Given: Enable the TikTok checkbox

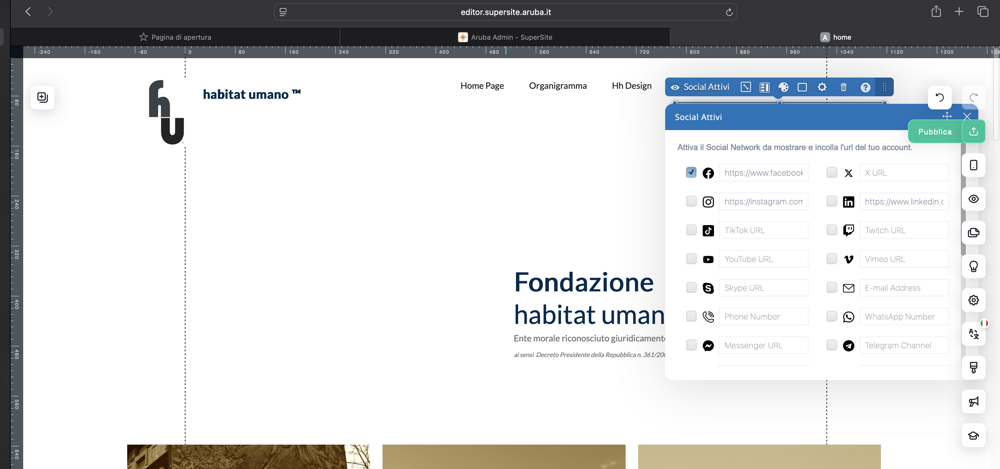Looking at the screenshot, I should (691, 230).
